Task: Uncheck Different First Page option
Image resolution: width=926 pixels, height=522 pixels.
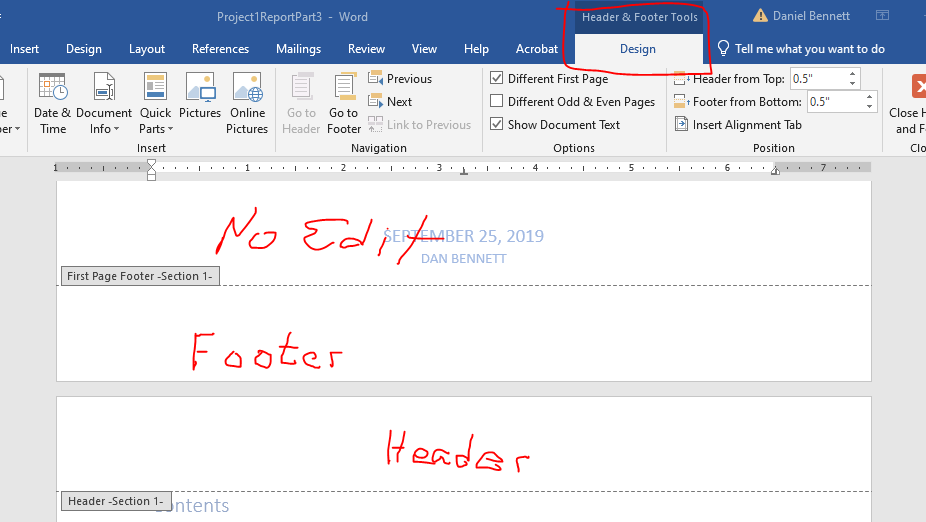Action: click(x=497, y=79)
